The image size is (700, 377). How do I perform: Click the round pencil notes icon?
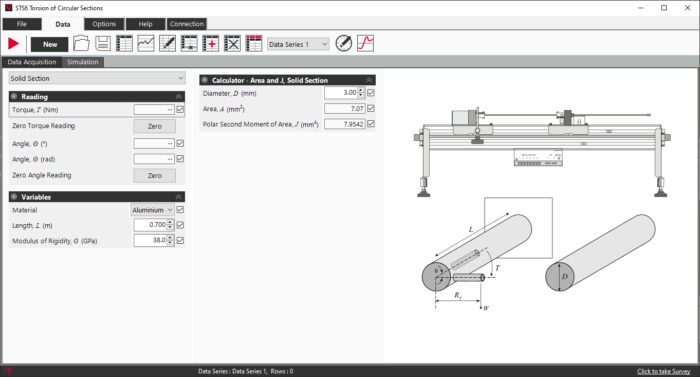click(343, 43)
